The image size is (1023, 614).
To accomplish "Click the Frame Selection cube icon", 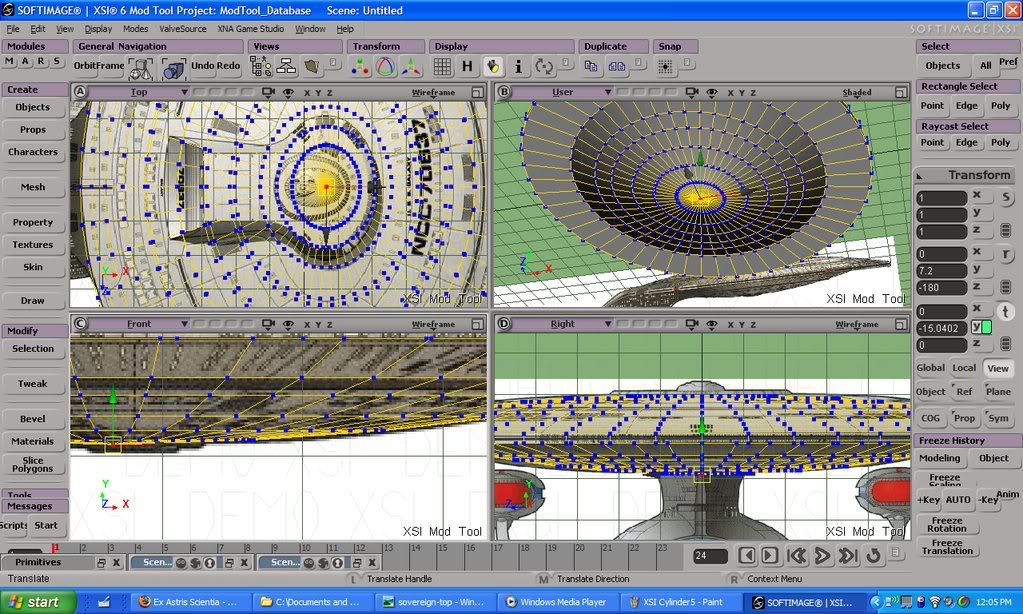I will [x=173, y=68].
